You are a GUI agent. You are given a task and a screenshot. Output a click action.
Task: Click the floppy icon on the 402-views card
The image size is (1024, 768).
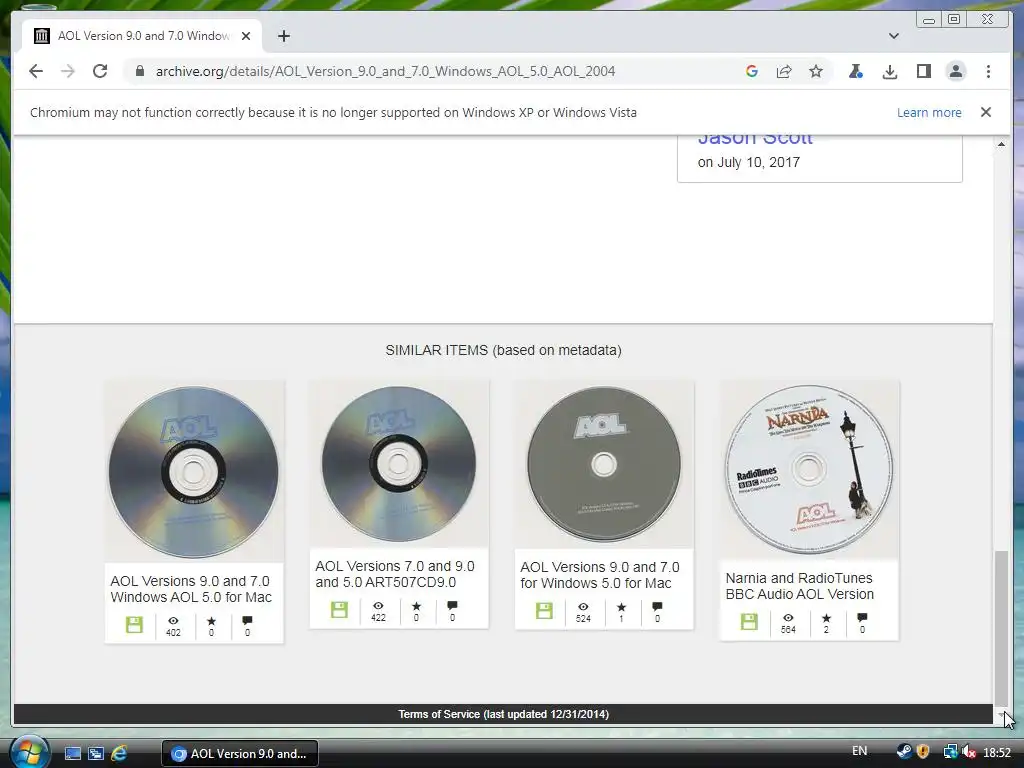pos(134,625)
